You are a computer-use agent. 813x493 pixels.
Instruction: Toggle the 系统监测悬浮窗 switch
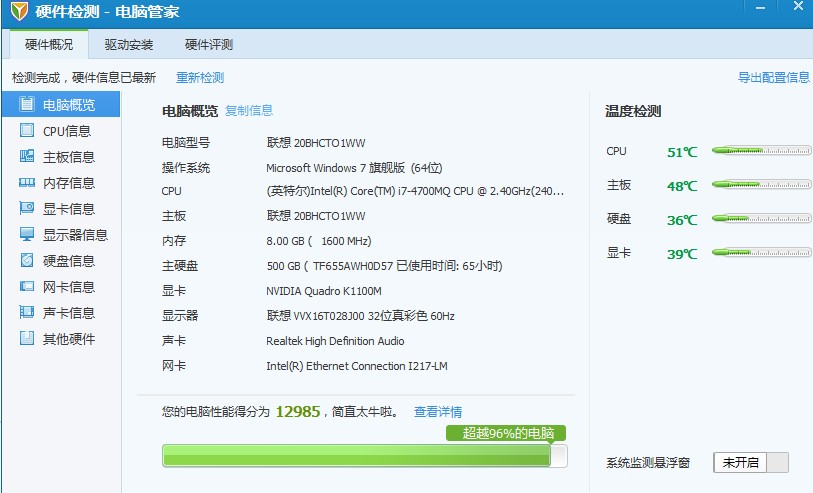pos(751,462)
